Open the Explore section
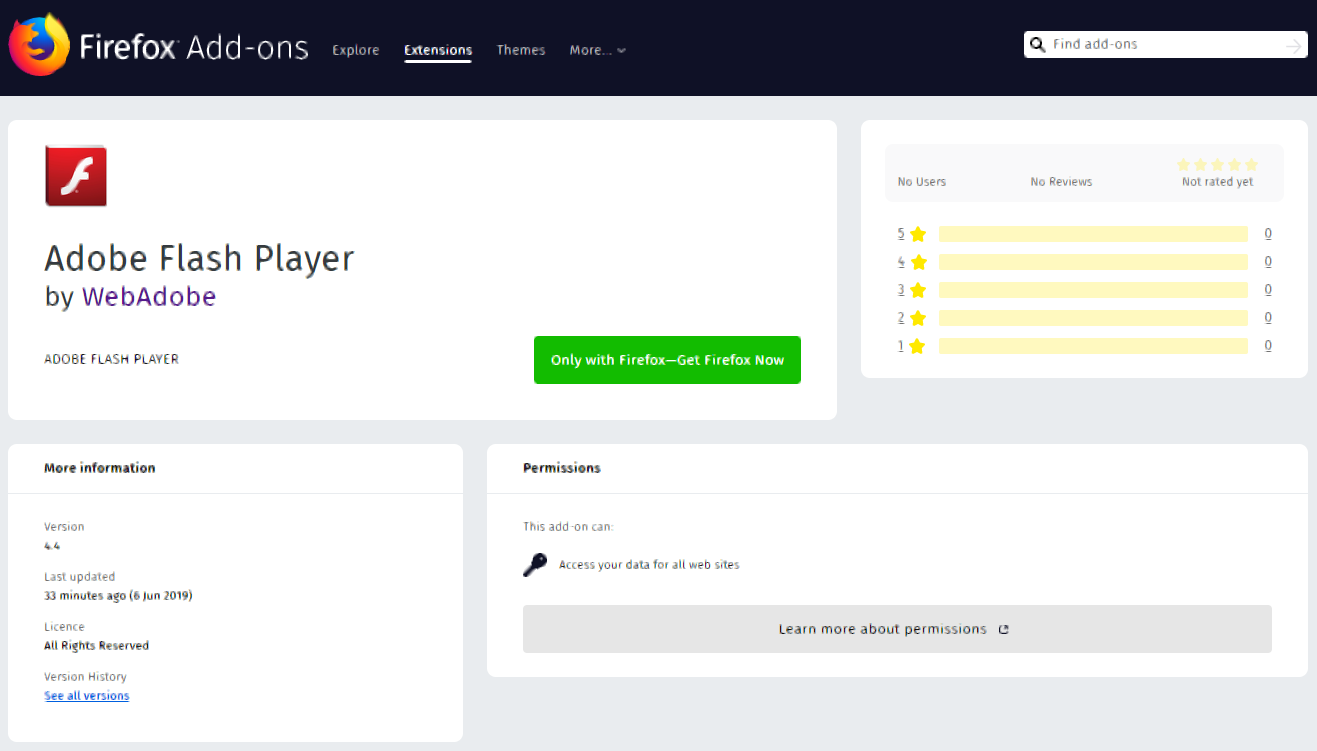1317x751 pixels. 356,50
